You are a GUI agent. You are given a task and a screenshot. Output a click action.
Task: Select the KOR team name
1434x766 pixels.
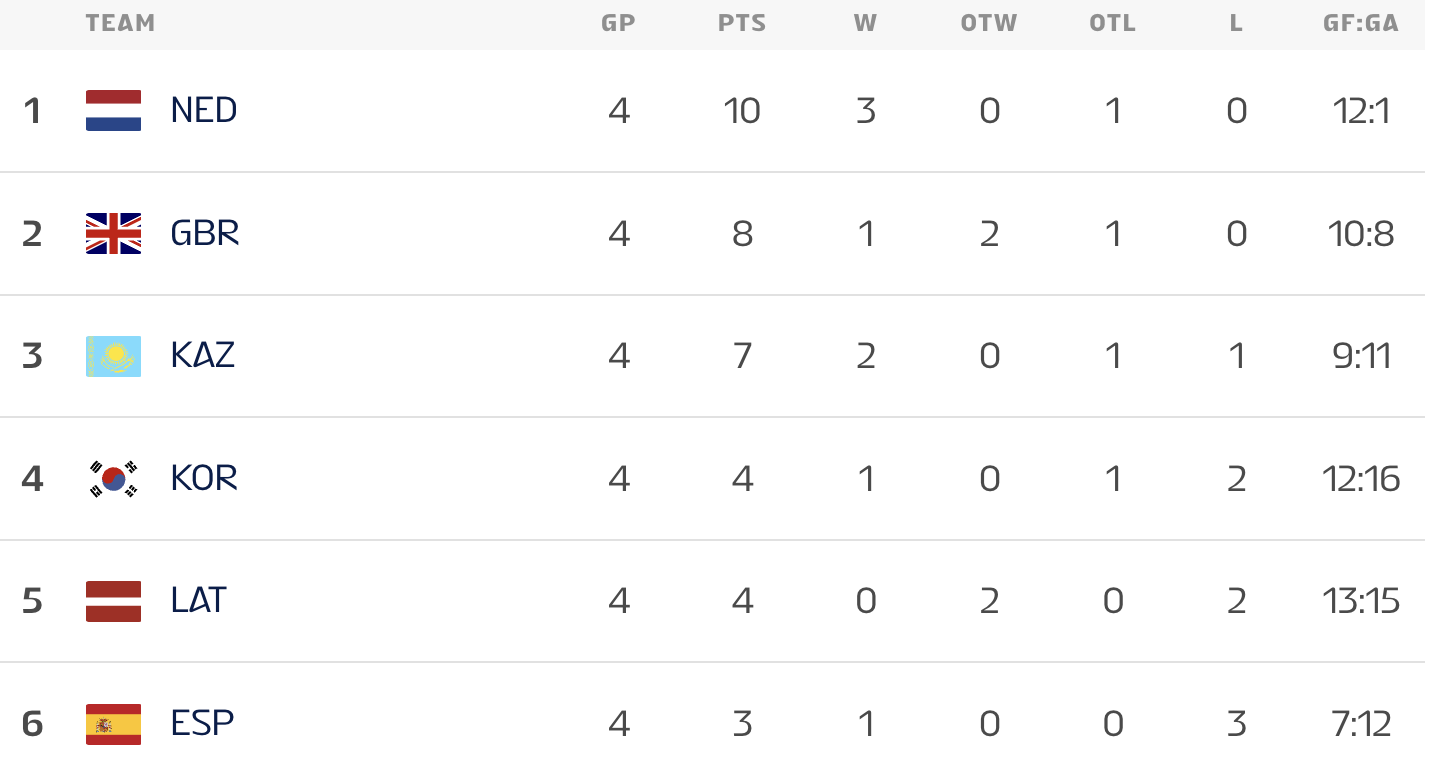point(205,479)
